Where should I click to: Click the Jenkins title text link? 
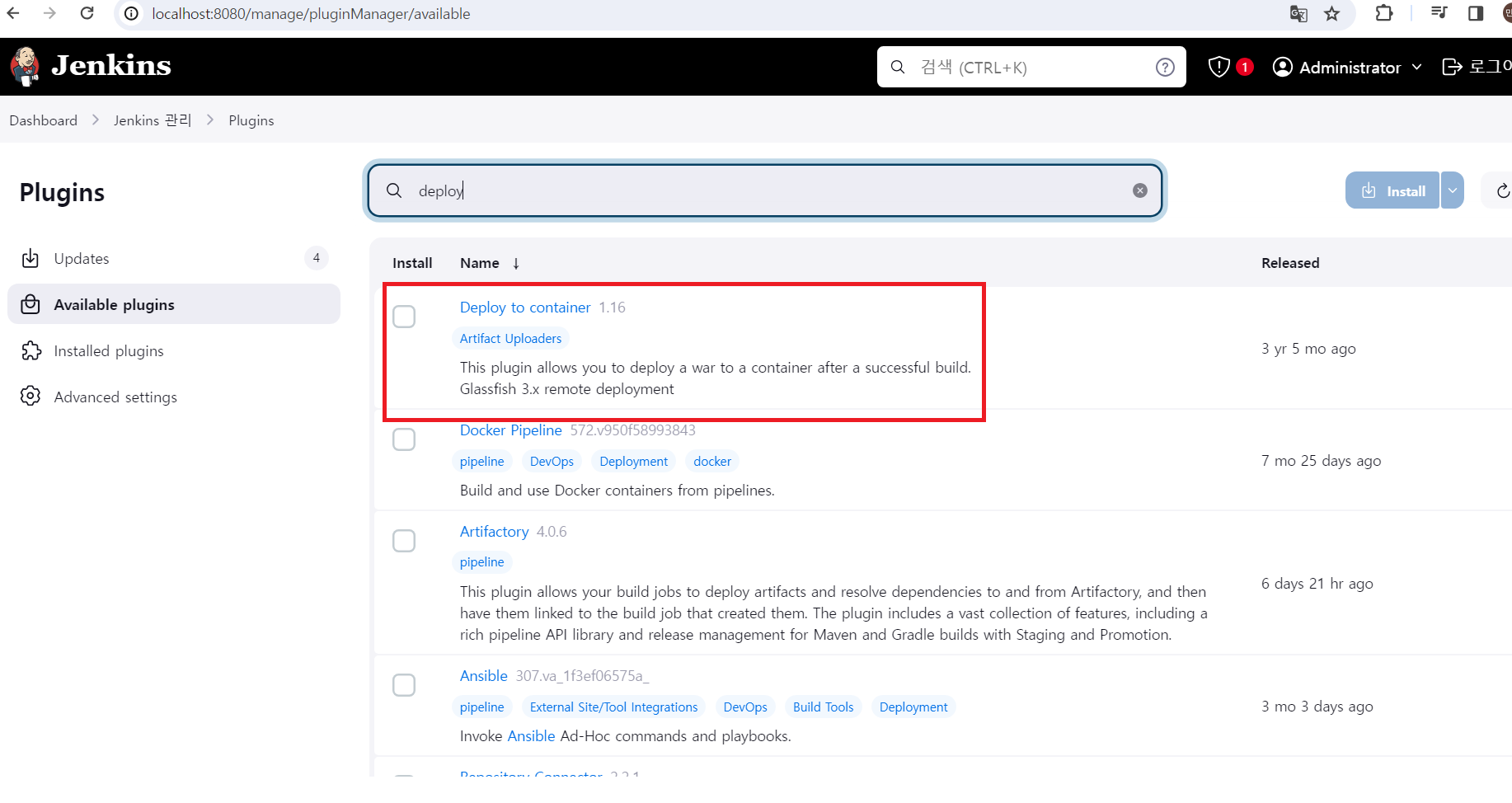point(111,66)
